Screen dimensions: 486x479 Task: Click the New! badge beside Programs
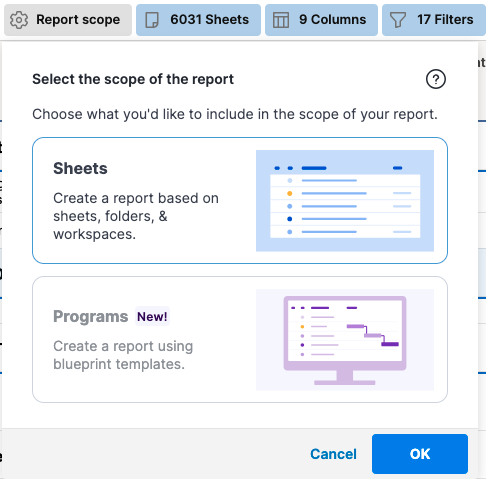[x=152, y=316]
